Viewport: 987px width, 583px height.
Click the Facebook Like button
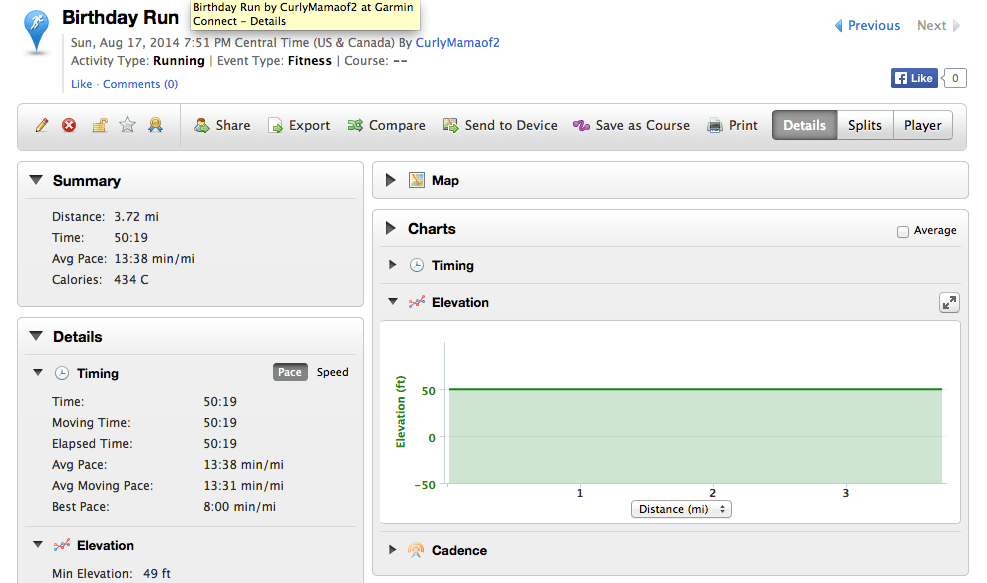point(913,77)
